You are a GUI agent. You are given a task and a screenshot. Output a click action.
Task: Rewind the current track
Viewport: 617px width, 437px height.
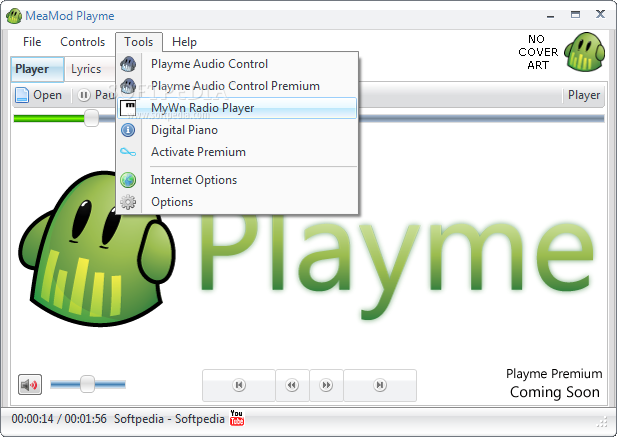[x=292, y=385]
